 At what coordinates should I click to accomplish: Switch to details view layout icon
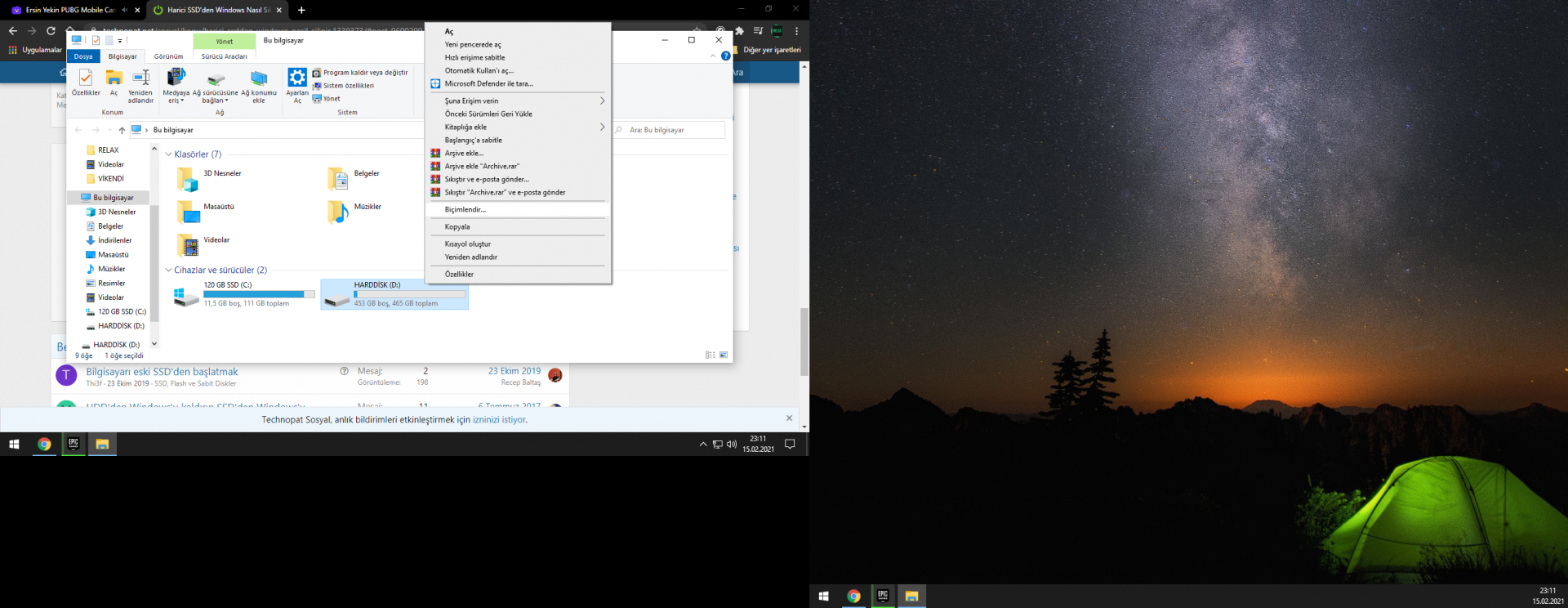(x=710, y=355)
